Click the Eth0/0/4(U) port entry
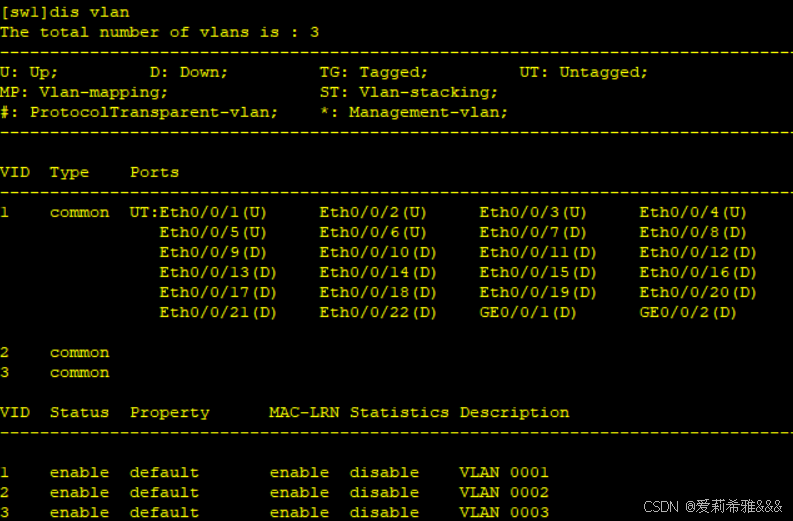Image resolution: width=793 pixels, height=521 pixels. 693,212
